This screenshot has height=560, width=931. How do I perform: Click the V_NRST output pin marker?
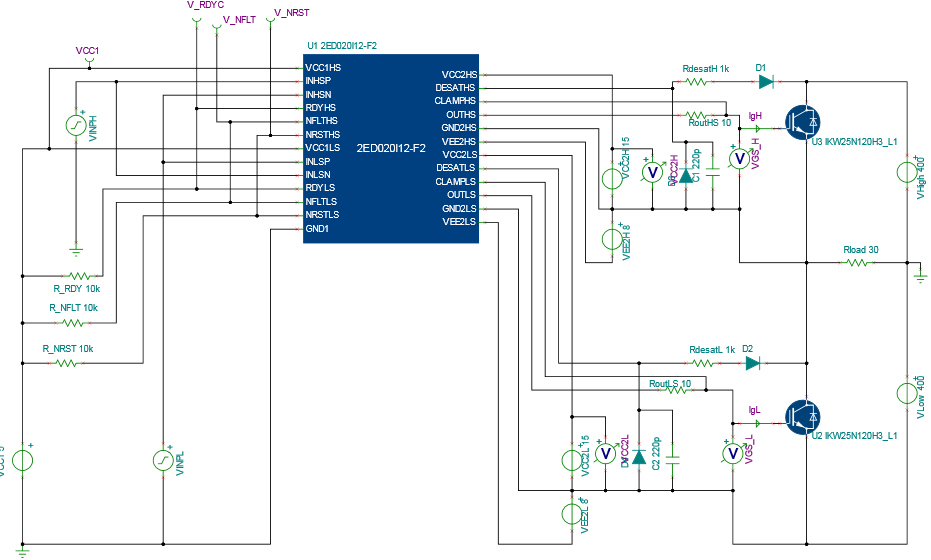(270, 21)
